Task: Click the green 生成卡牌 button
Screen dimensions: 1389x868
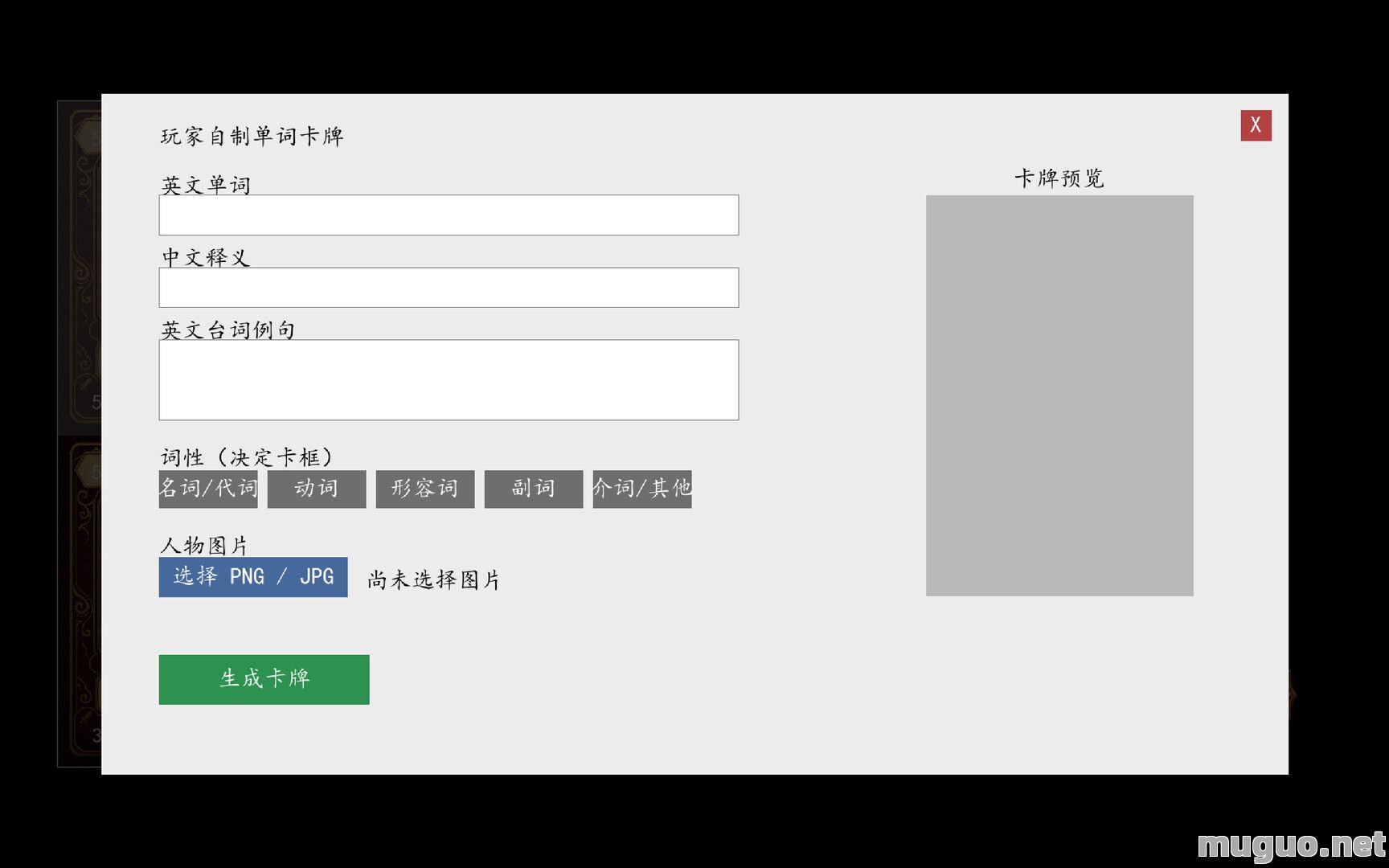Action: click(264, 679)
